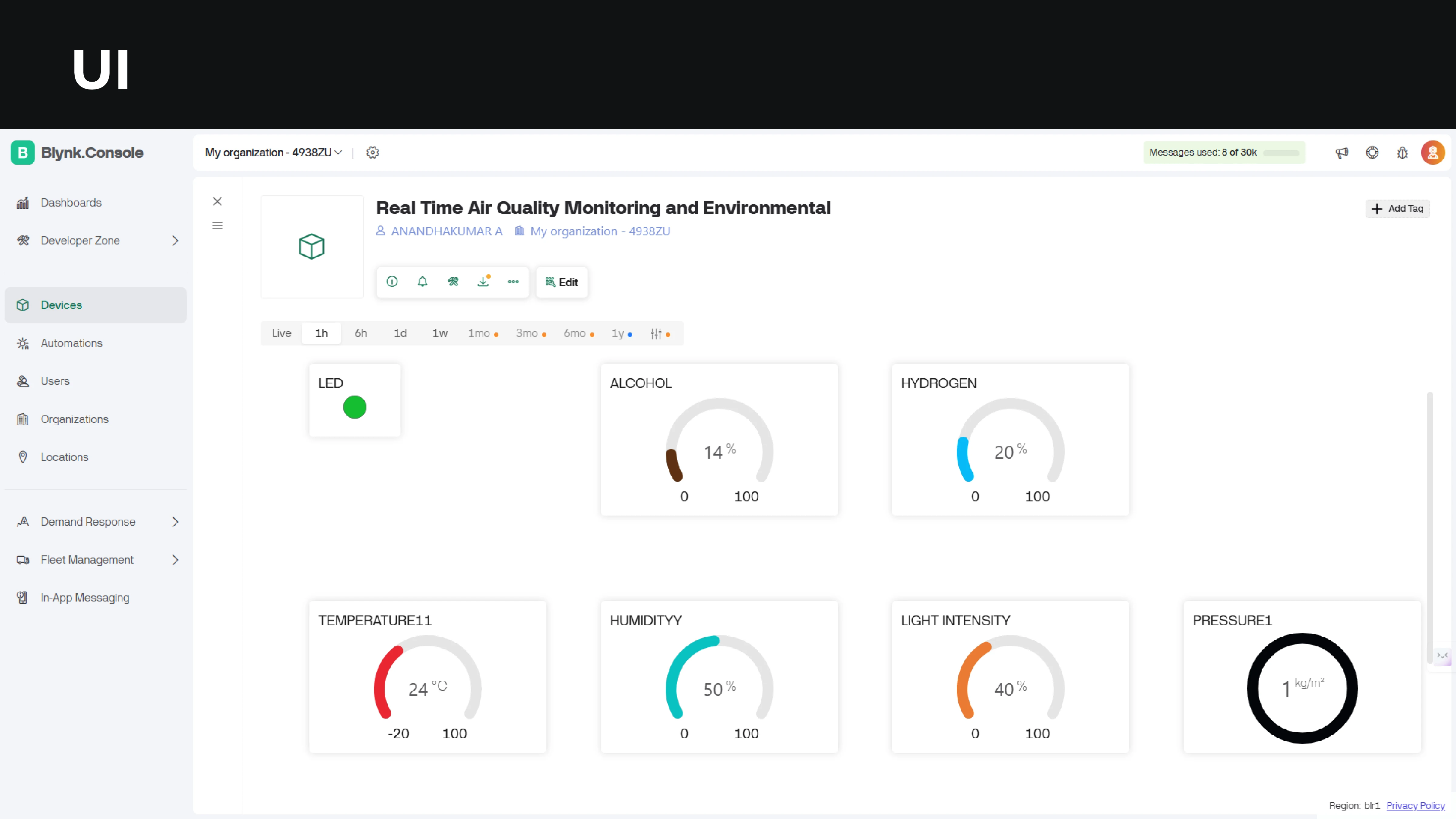Open the Privacy Policy link
Screen dimensions: 1456x819
1415,805
